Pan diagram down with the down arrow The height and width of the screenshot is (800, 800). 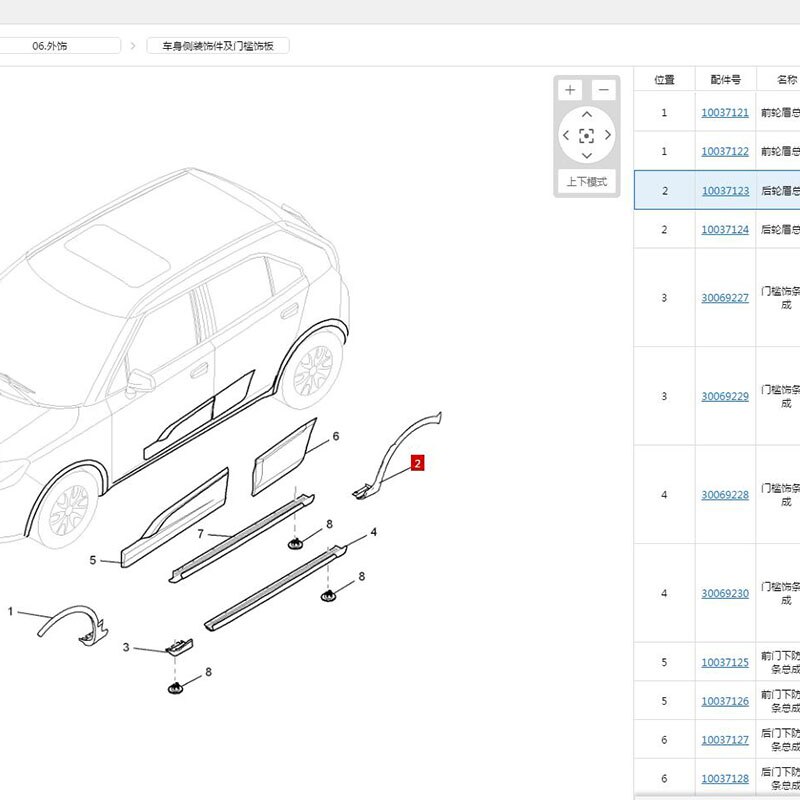click(587, 156)
